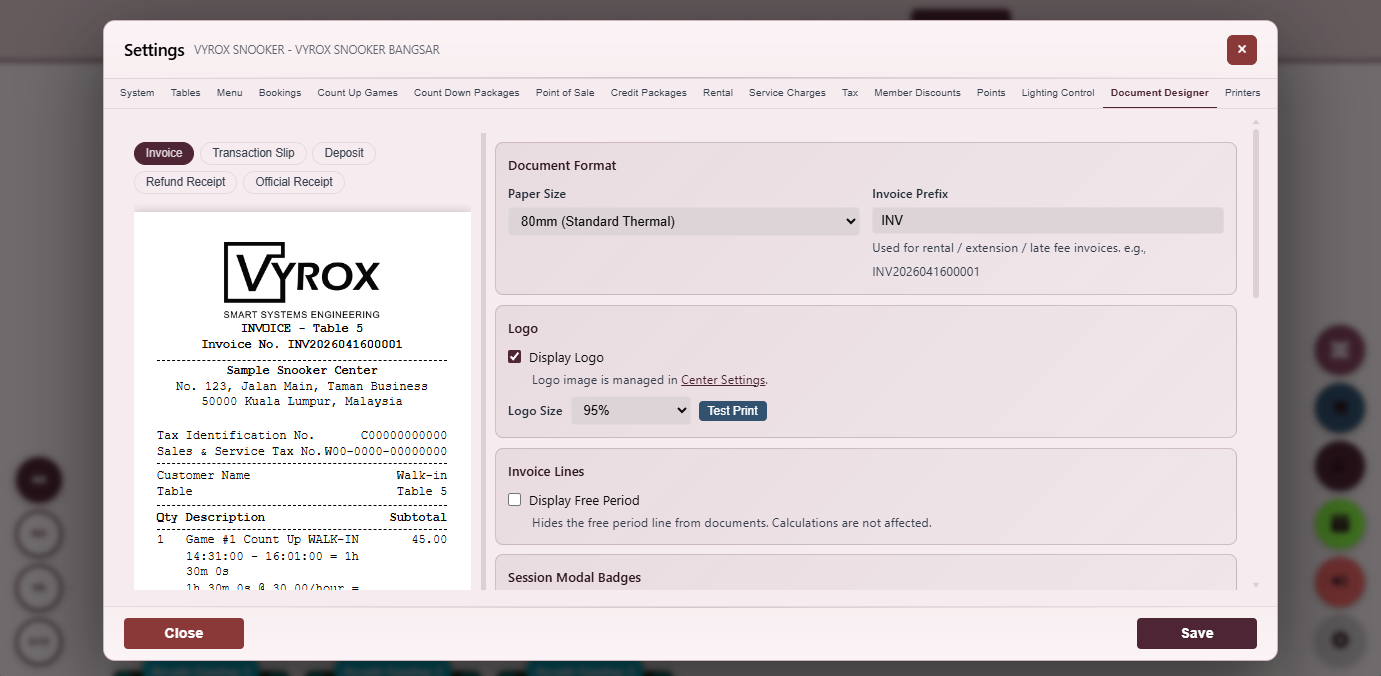Click the "Qty Description" header in preview
The image size is (1381, 676).
click(211, 517)
